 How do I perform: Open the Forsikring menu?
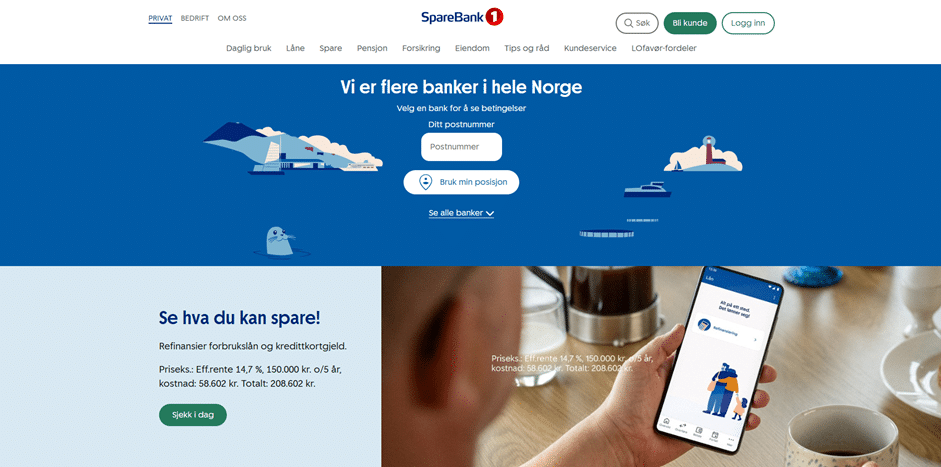(421, 49)
